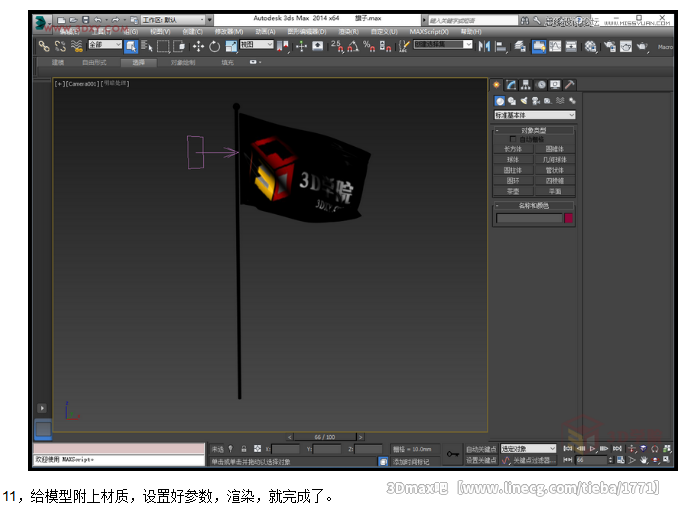
Task: Open the MAXScript(X) menu
Action: (429, 32)
